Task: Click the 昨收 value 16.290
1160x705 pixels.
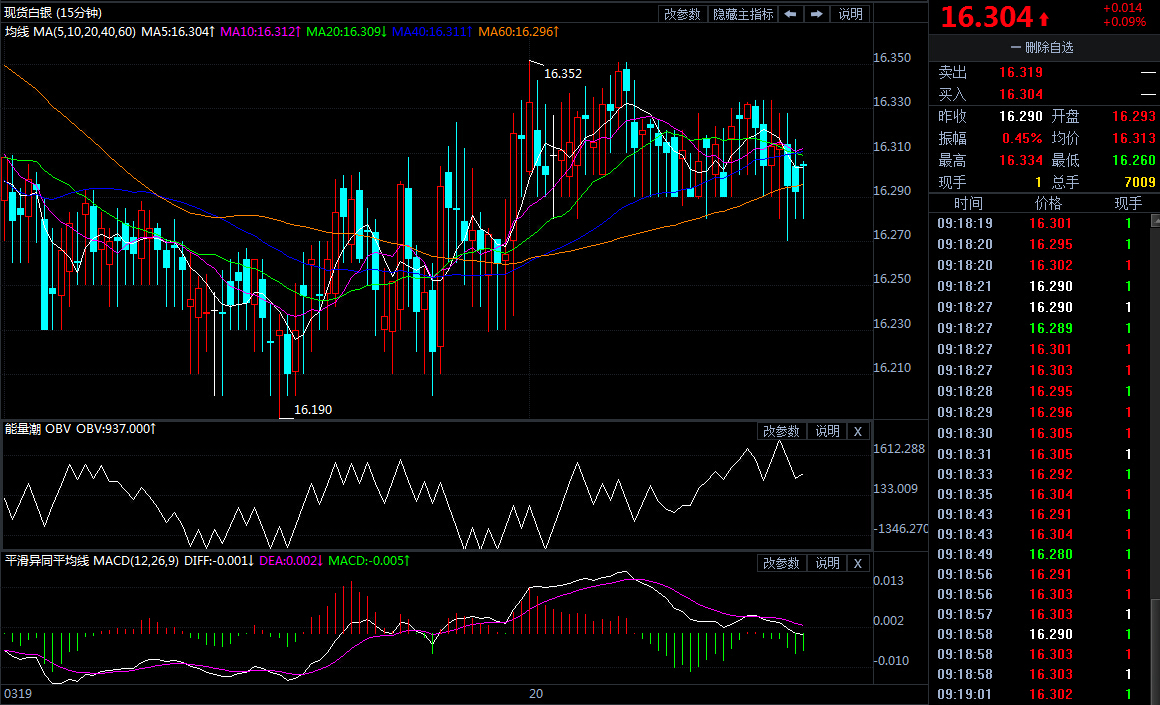Action: pyautogui.click(x=1021, y=117)
